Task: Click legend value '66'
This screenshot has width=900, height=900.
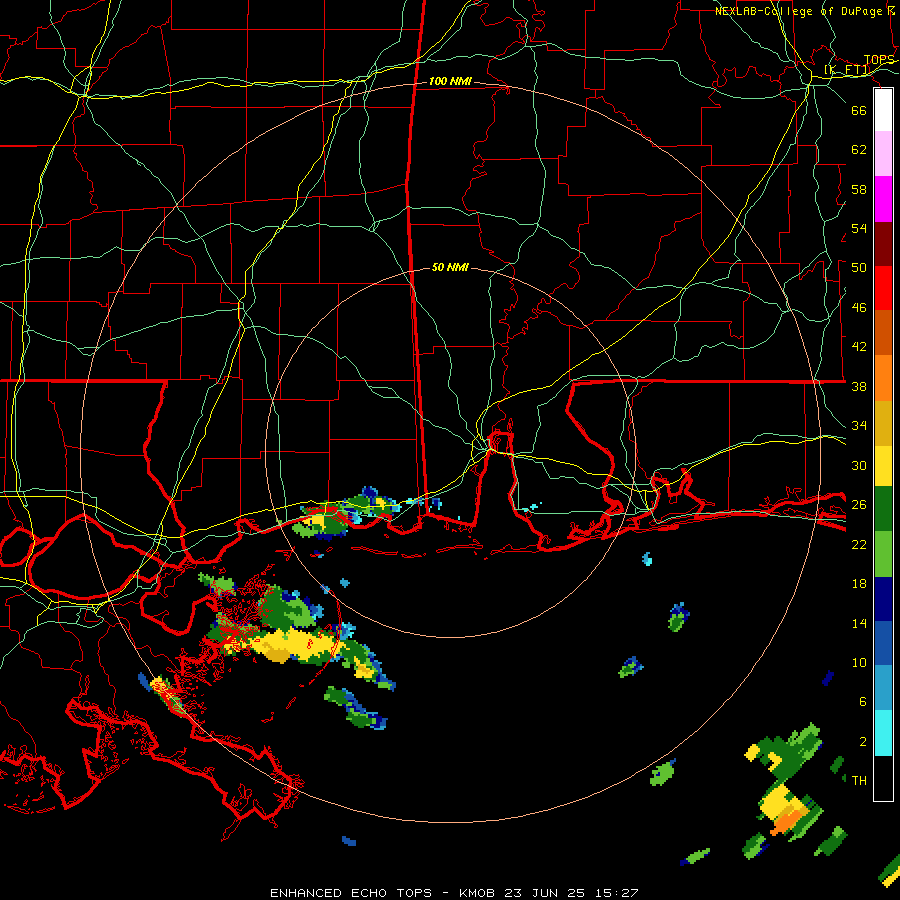Action: 859,110
